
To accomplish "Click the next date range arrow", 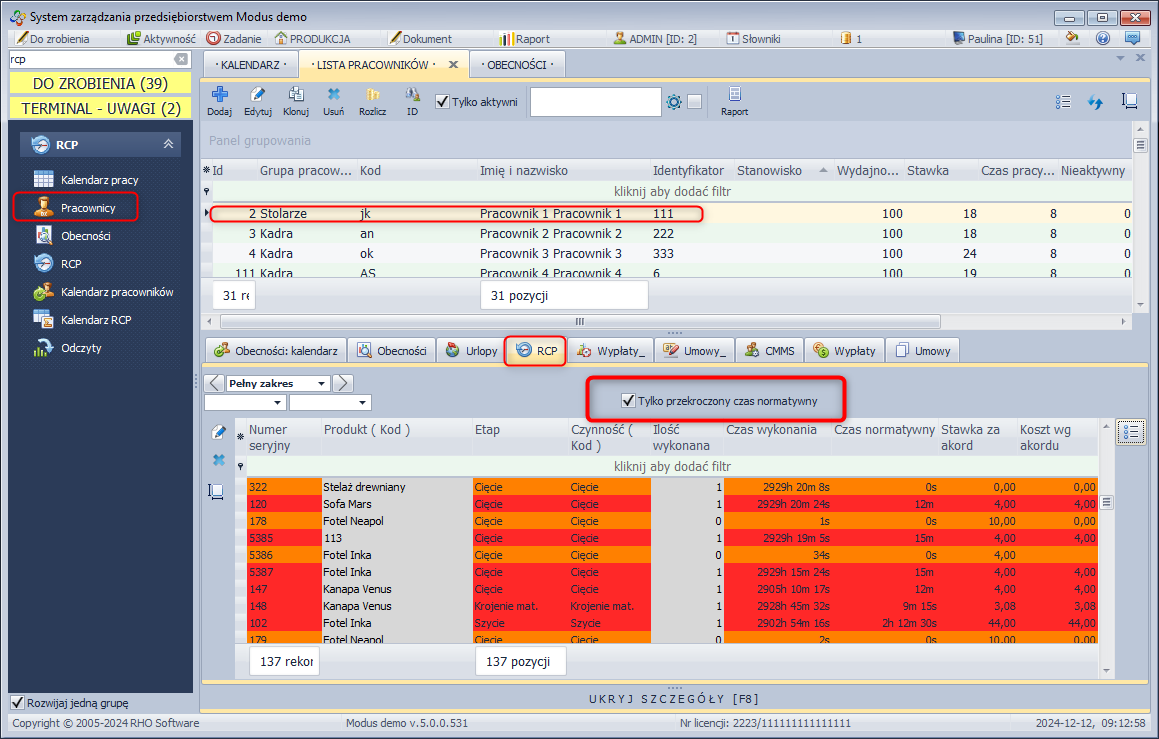I will 343,383.
